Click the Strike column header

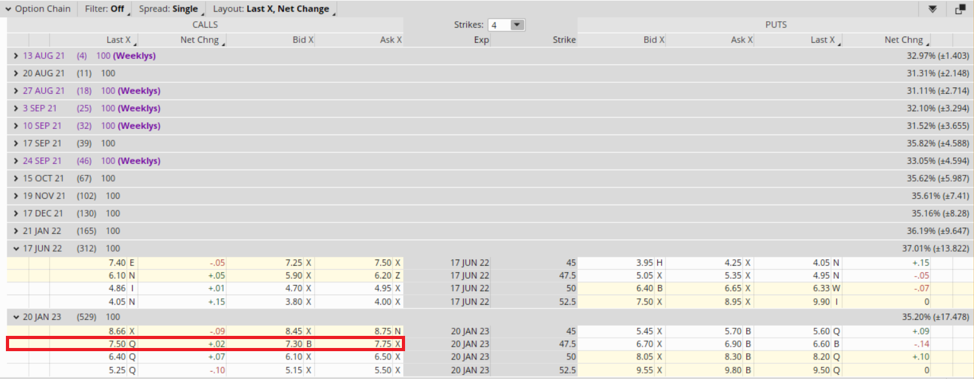(565, 40)
